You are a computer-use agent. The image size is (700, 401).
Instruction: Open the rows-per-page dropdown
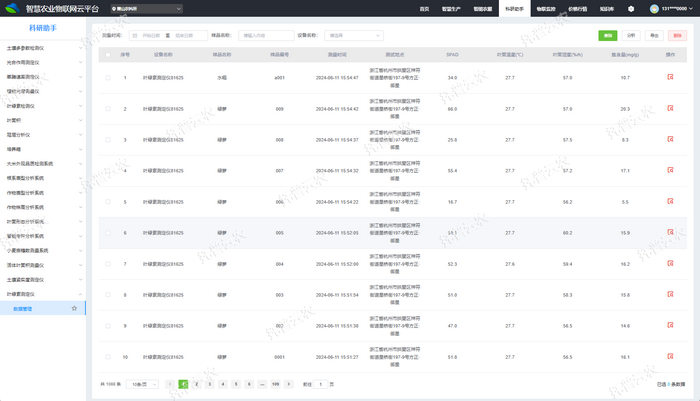tap(142, 384)
